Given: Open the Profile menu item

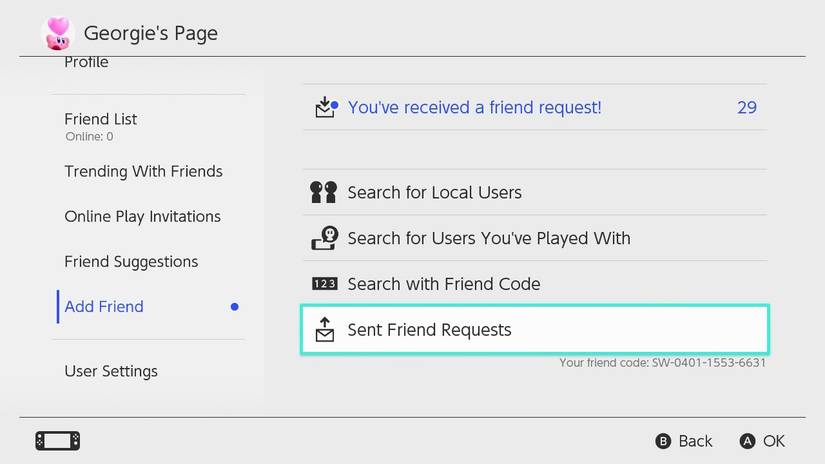Looking at the screenshot, I should pos(86,63).
